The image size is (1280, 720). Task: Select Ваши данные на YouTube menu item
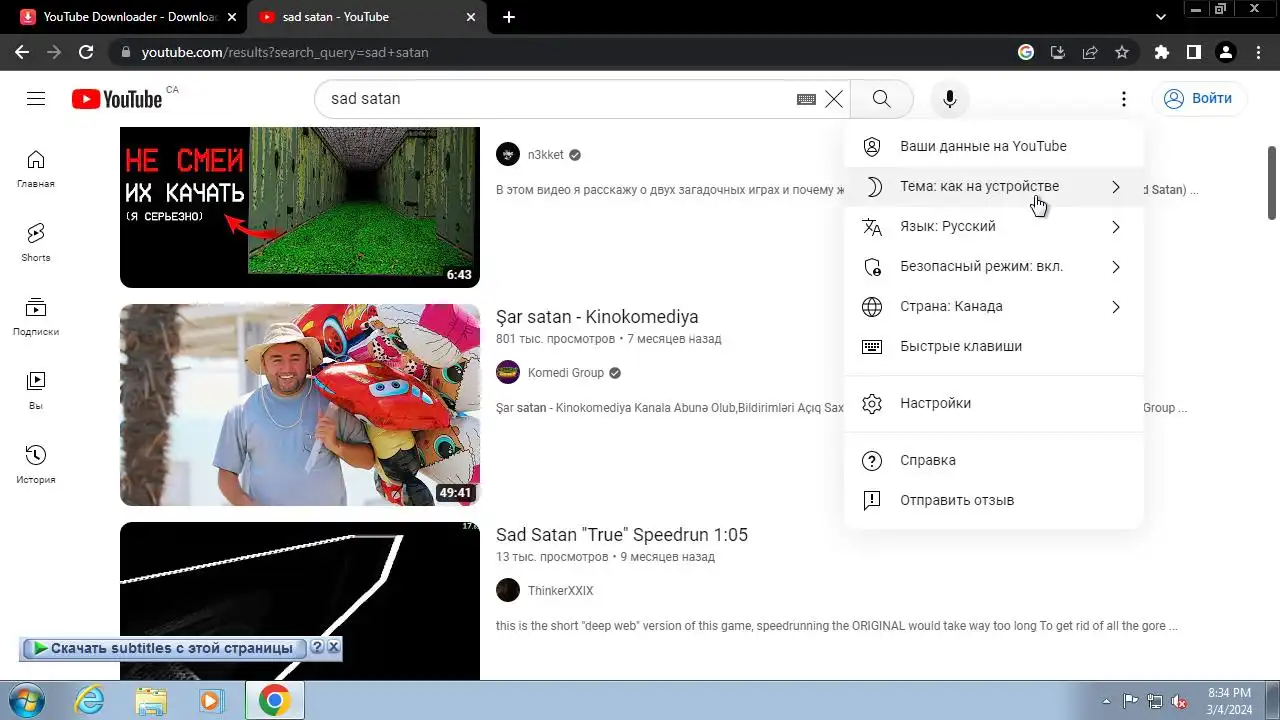coord(993,146)
